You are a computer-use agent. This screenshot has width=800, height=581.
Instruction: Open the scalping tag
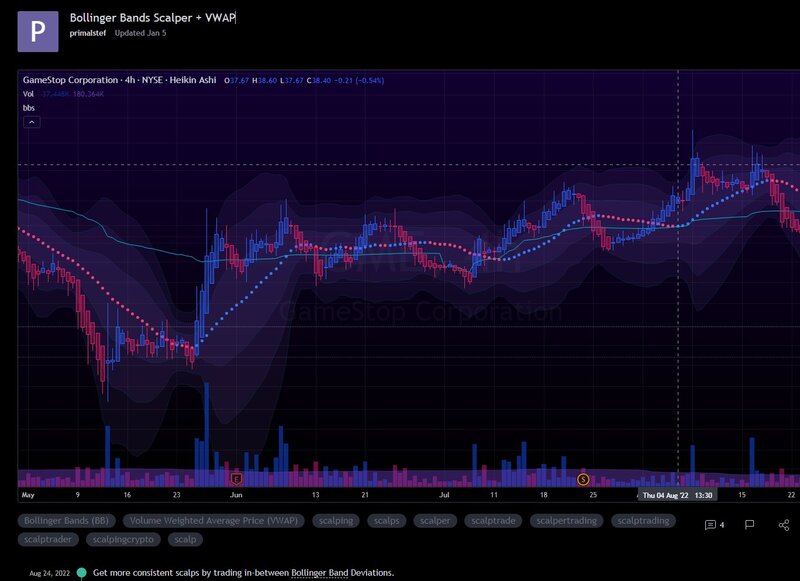click(336, 521)
